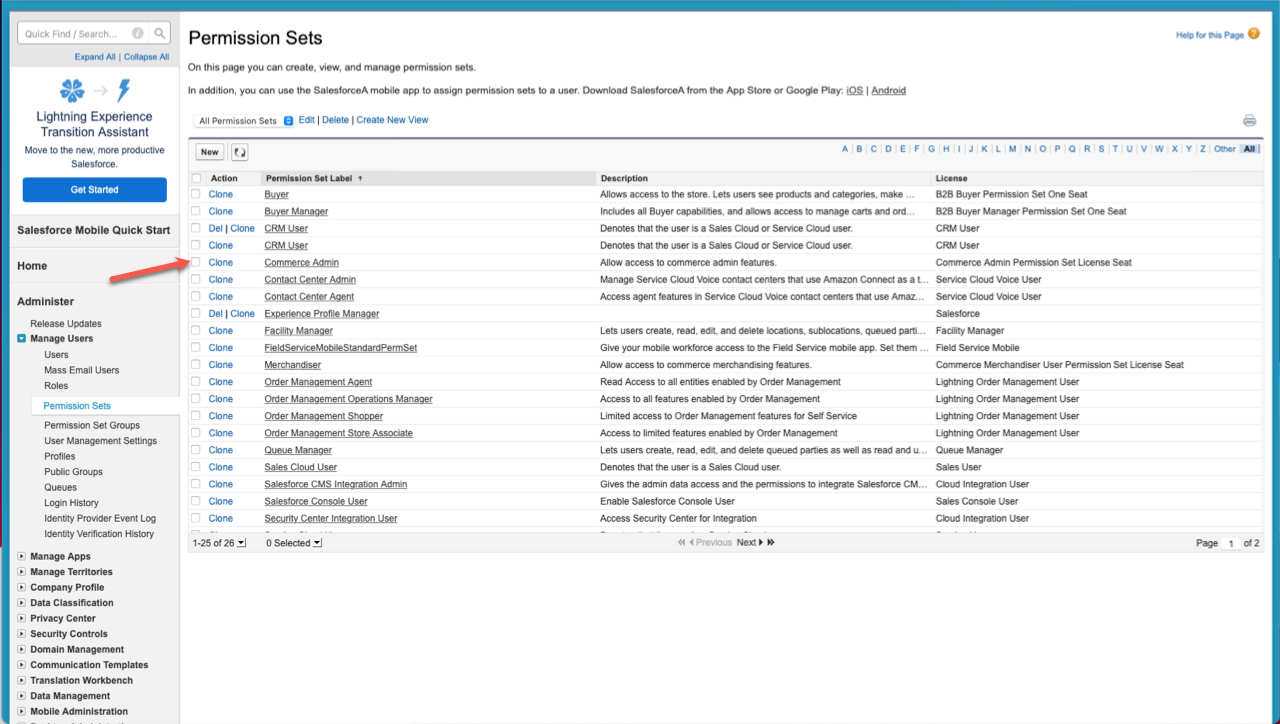This screenshot has height=724, width=1280.
Task: Filter list by letter M
Action: click(1012, 149)
